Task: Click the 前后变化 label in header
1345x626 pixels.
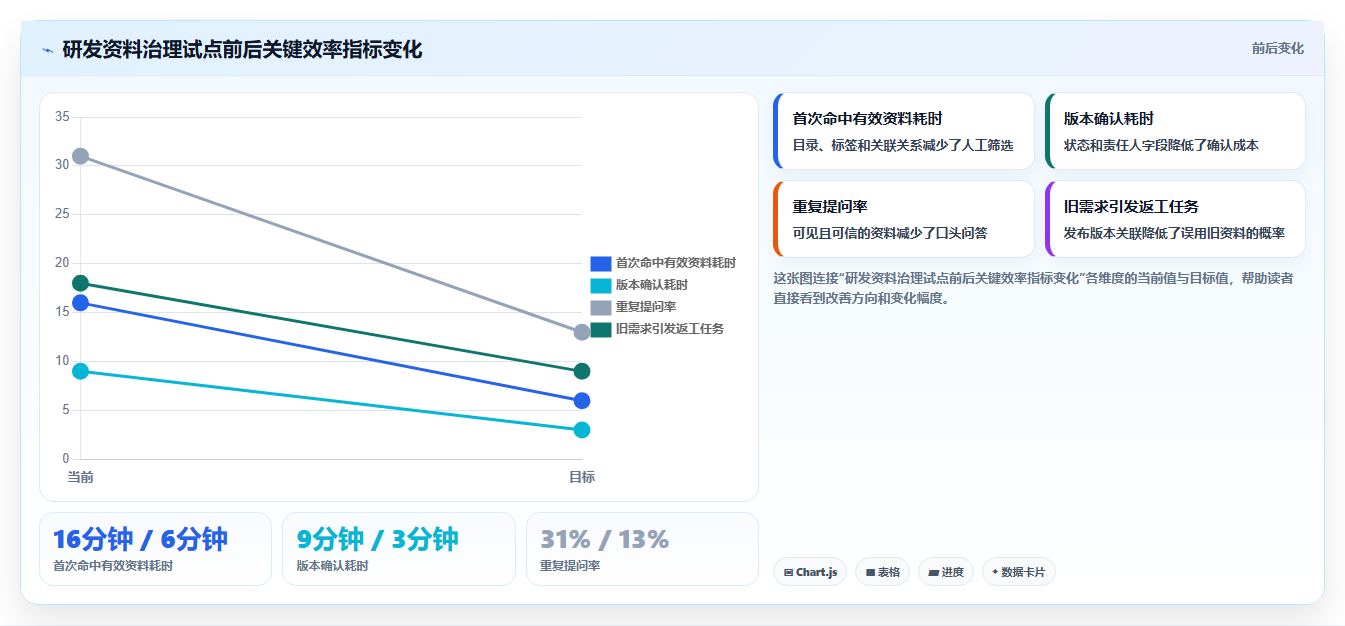Action: click(1277, 48)
